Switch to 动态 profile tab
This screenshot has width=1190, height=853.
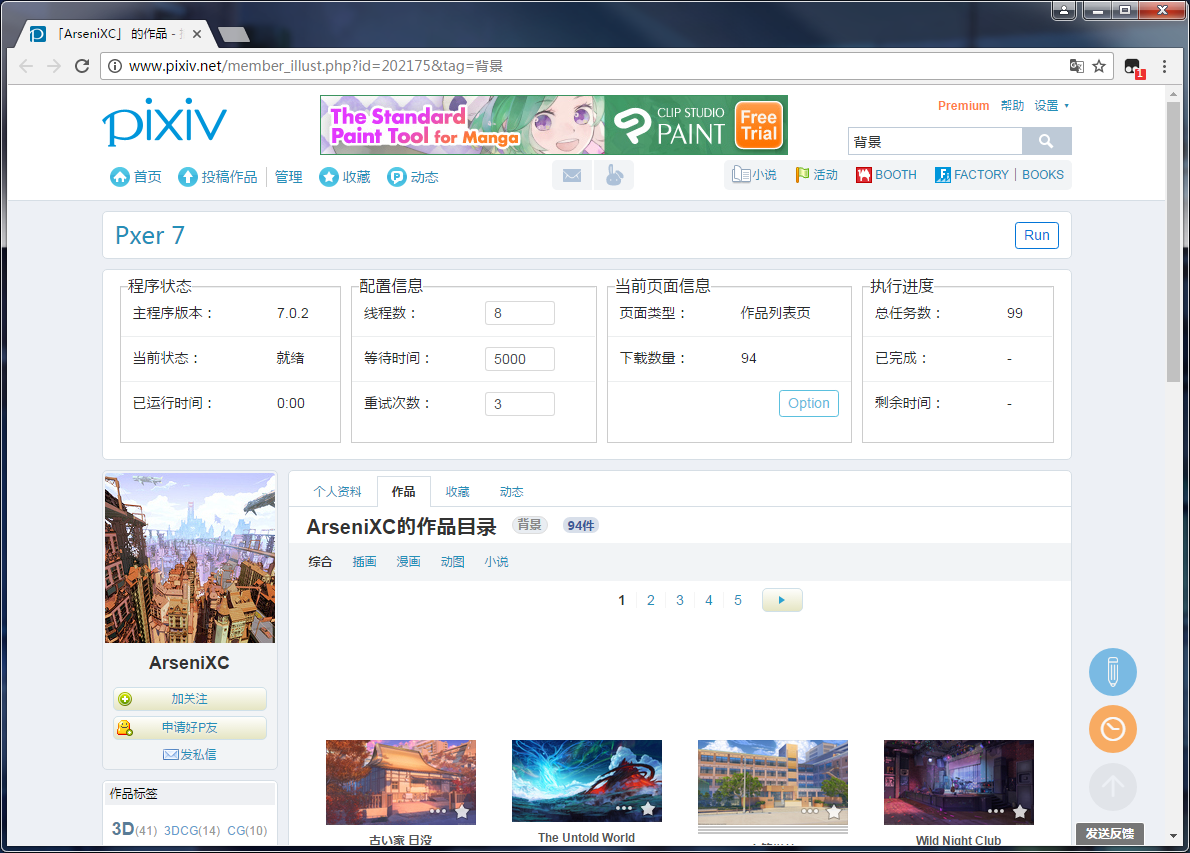tap(512, 492)
